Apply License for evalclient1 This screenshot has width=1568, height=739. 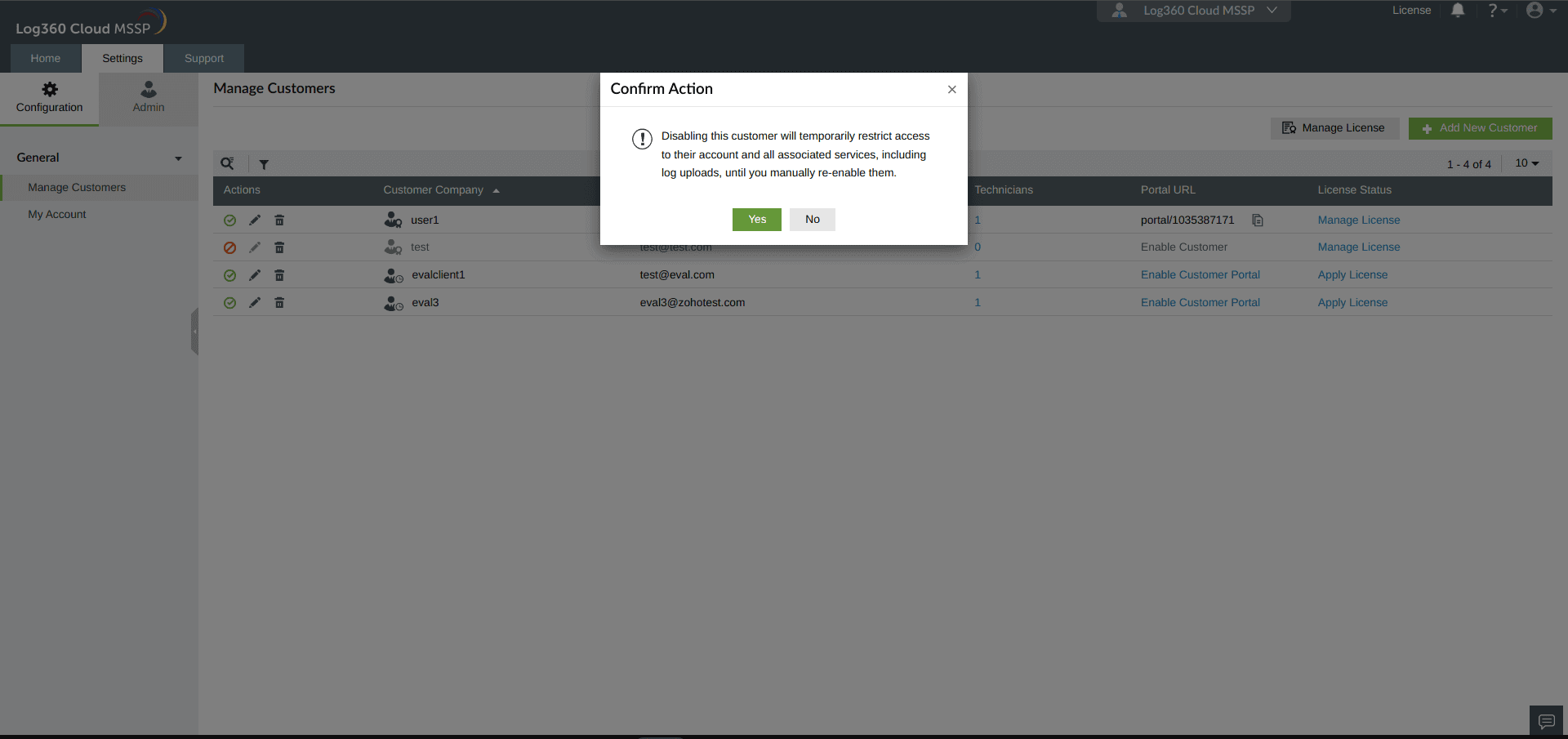coord(1352,275)
